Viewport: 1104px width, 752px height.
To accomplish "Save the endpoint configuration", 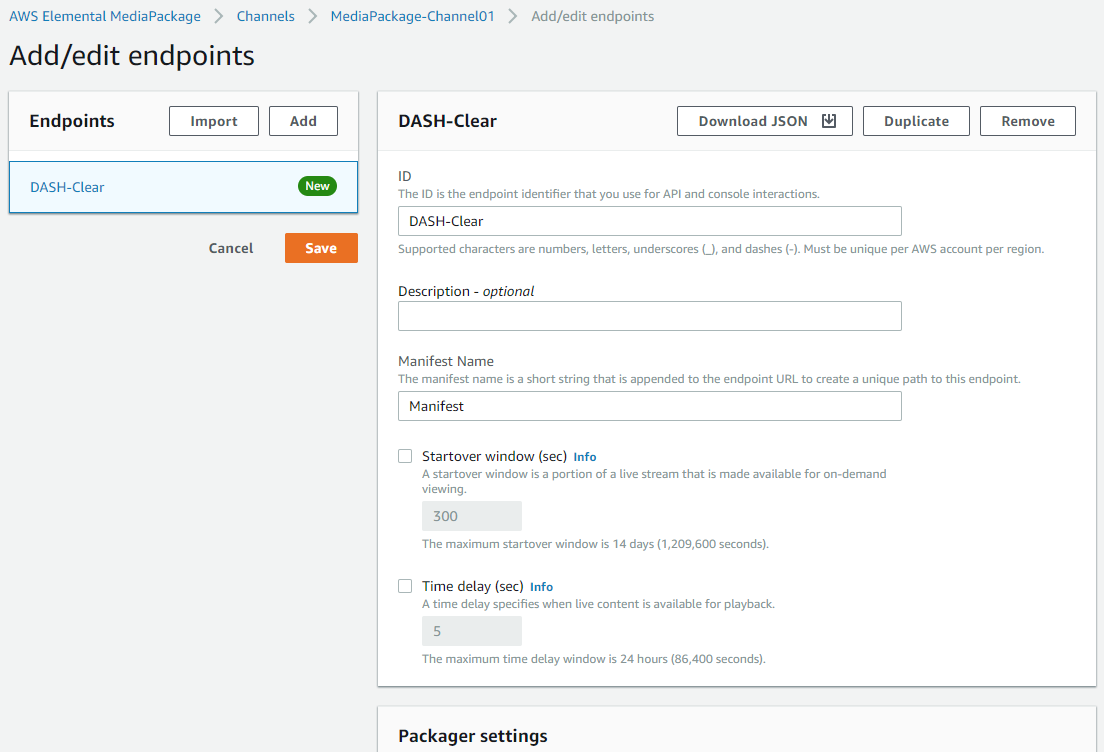I will [321, 248].
